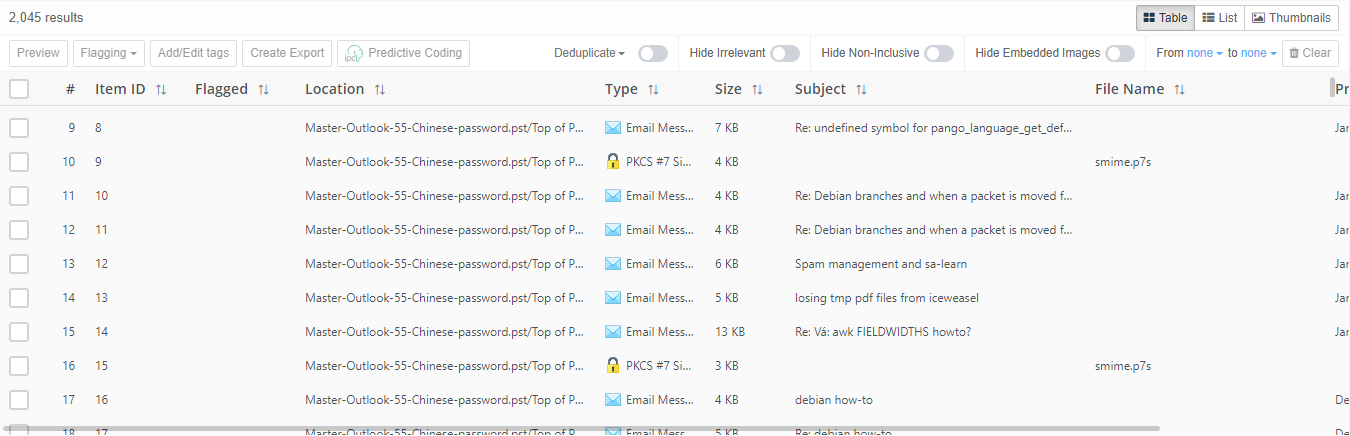
Task: Open the Flagging dropdown
Action: coord(110,53)
